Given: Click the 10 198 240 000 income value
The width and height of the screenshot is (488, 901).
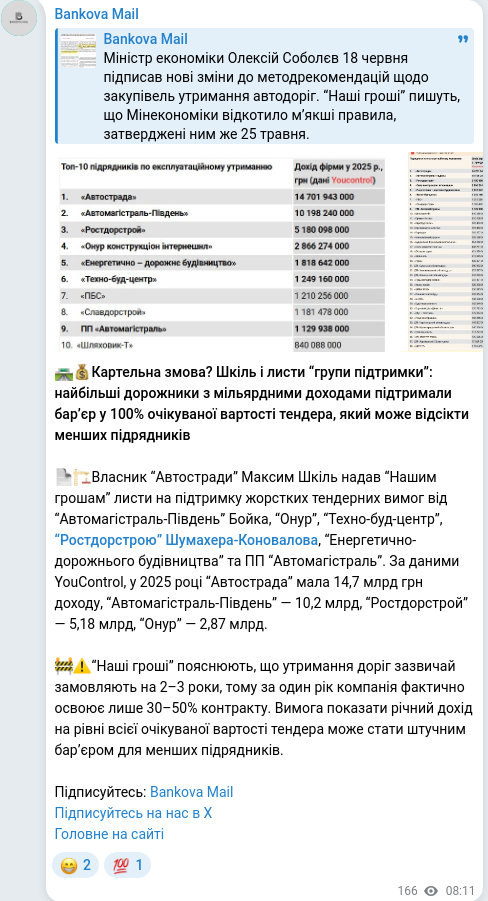Looking at the screenshot, I should (324, 213).
